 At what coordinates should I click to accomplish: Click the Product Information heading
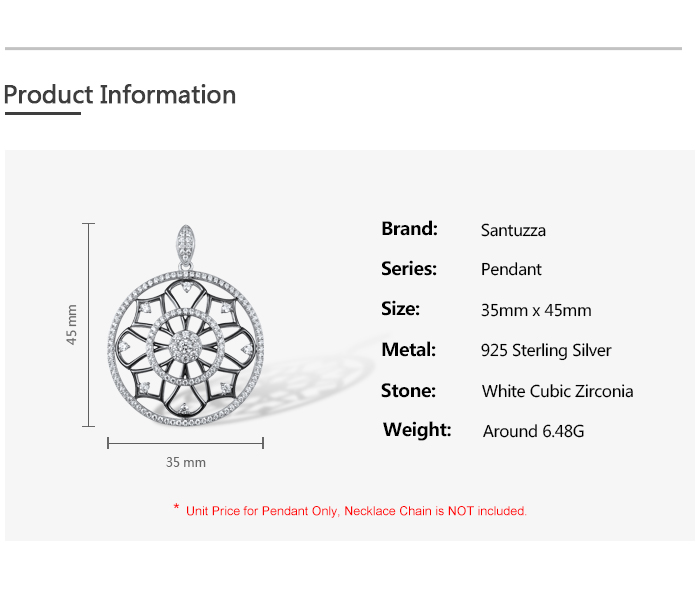pos(120,95)
